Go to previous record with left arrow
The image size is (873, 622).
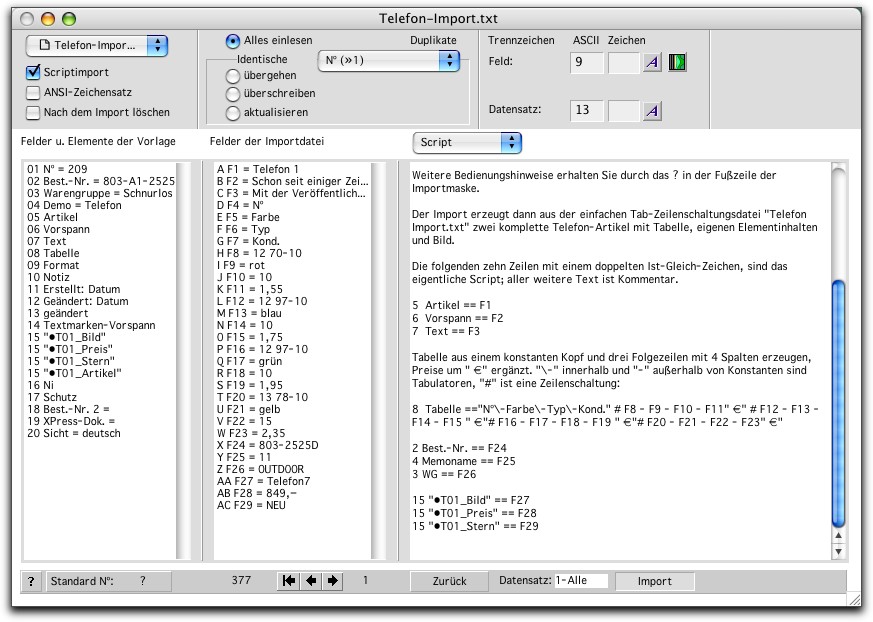311,581
